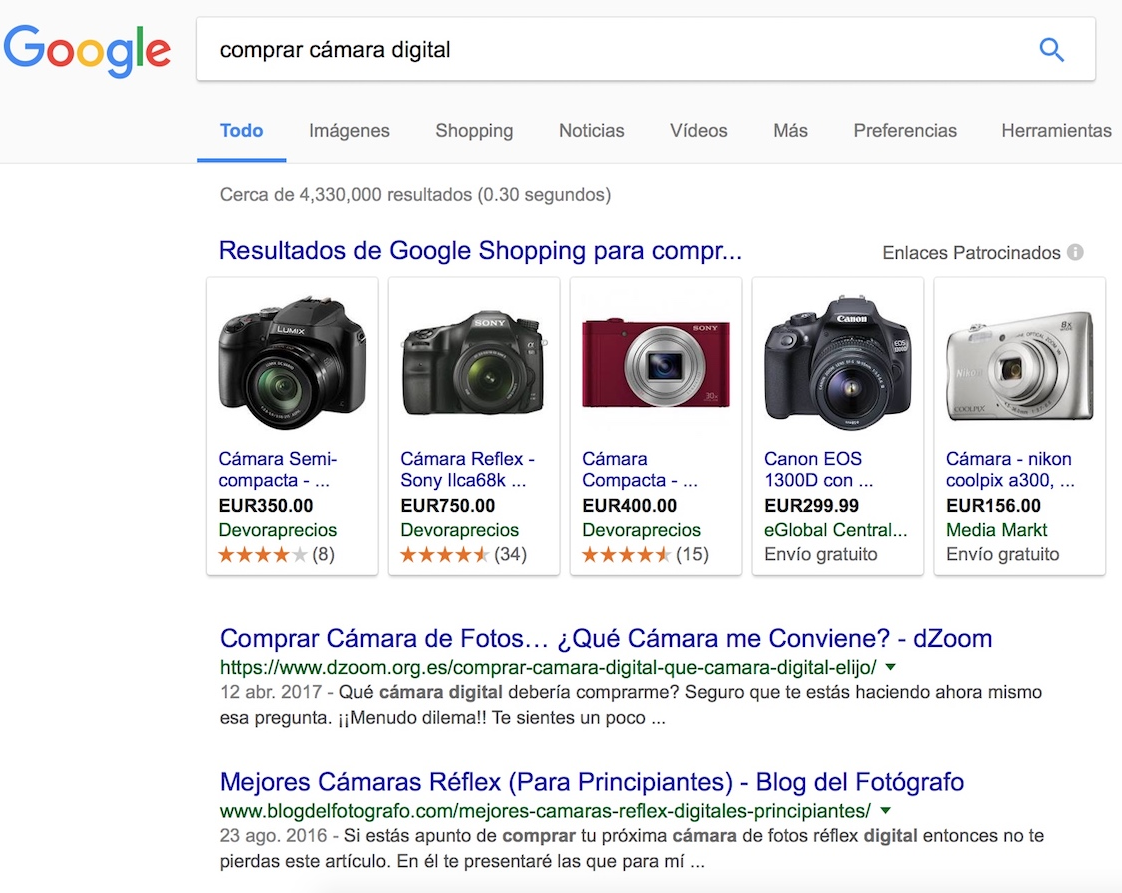1122x893 pixels.
Task: Open the Resultados de Google Shopping heading link
Action: click(x=480, y=251)
